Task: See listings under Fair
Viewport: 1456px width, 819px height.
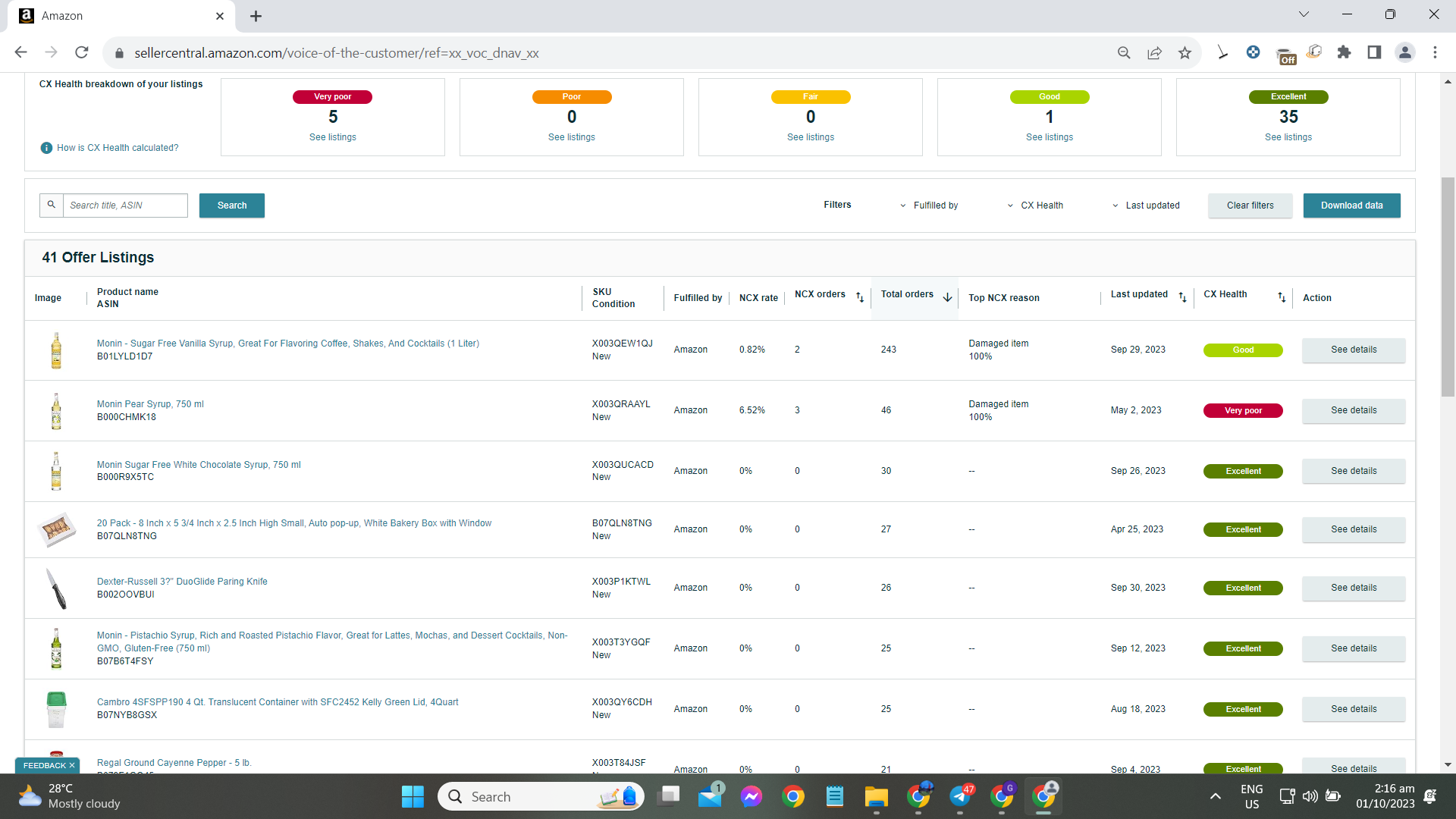Action: click(811, 137)
